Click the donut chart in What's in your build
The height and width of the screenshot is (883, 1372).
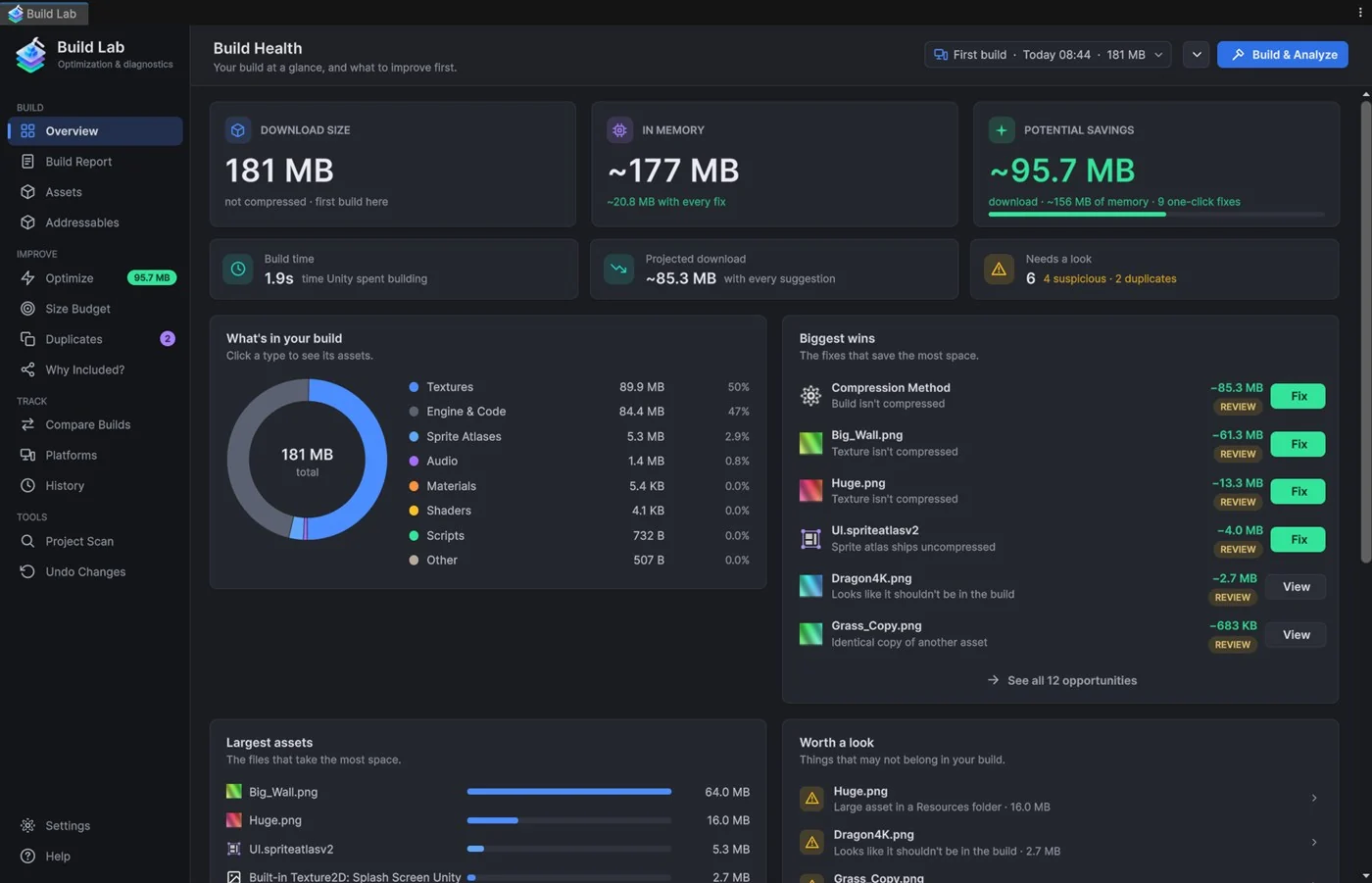pyautogui.click(x=307, y=460)
